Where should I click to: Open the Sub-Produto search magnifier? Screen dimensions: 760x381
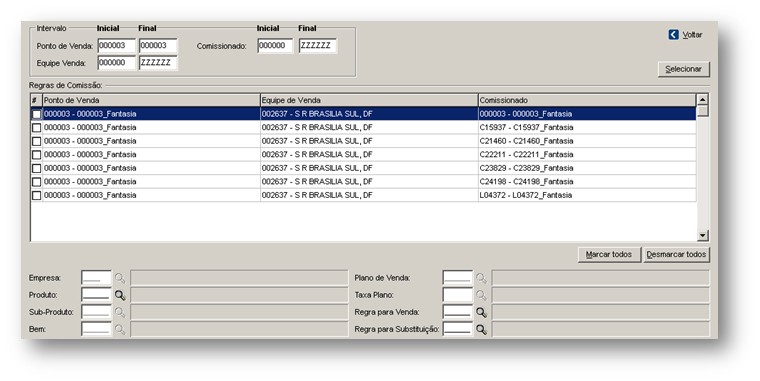(120, 312)
